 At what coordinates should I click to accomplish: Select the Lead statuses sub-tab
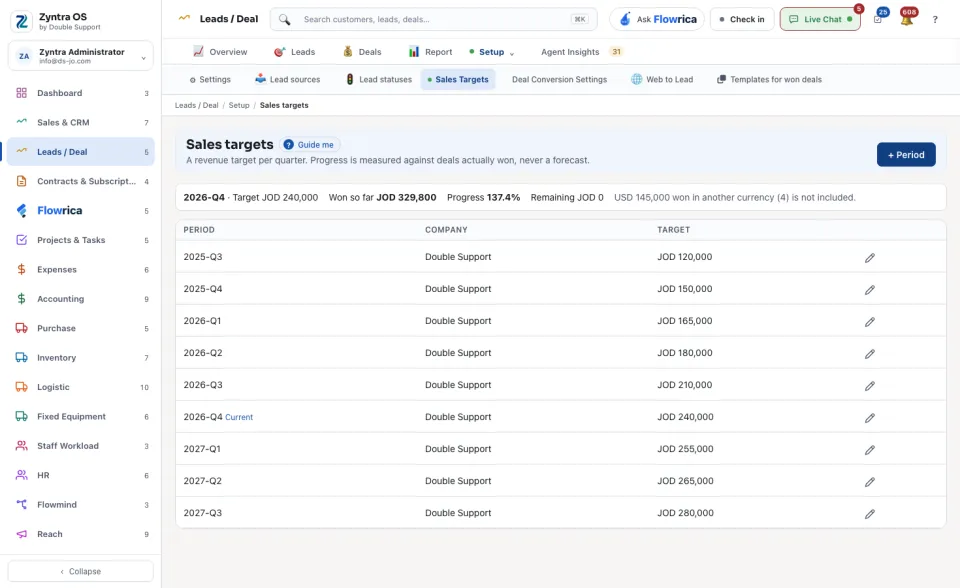pyautogui.click(x=379, y=80)
